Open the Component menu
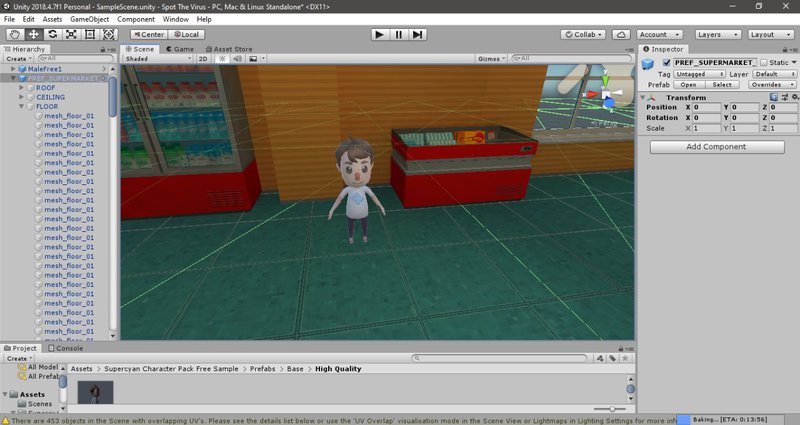 (x=136, y=19)
